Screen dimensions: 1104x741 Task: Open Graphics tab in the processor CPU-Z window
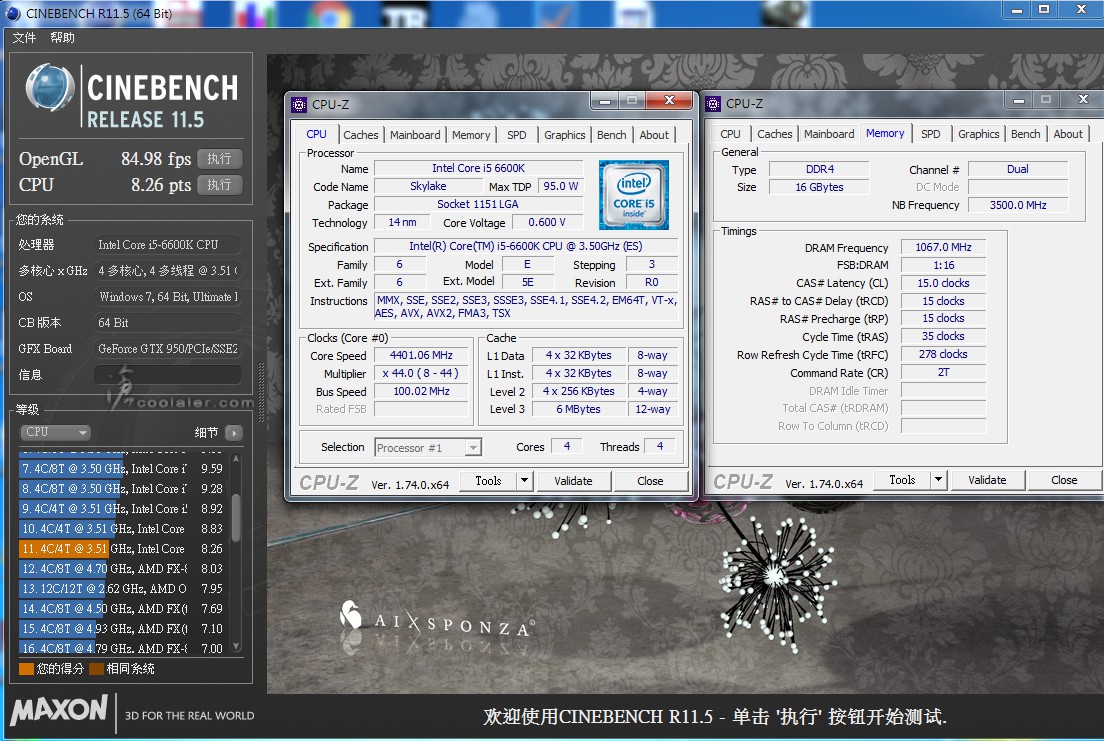tap(565, 135)
